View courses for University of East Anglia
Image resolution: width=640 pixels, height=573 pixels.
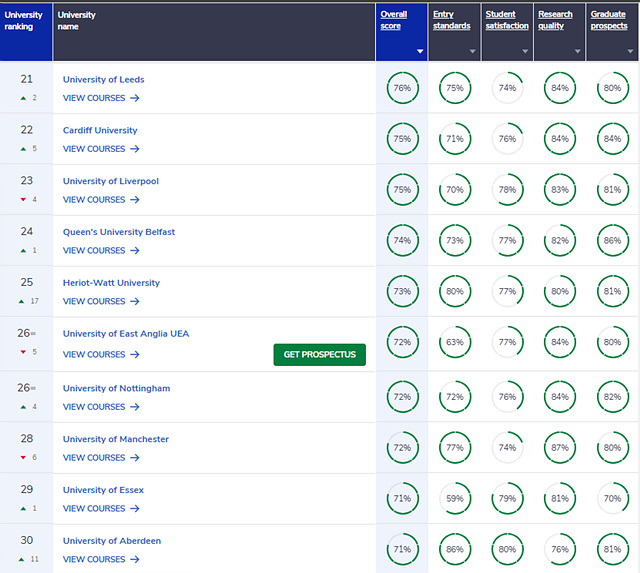101,355
